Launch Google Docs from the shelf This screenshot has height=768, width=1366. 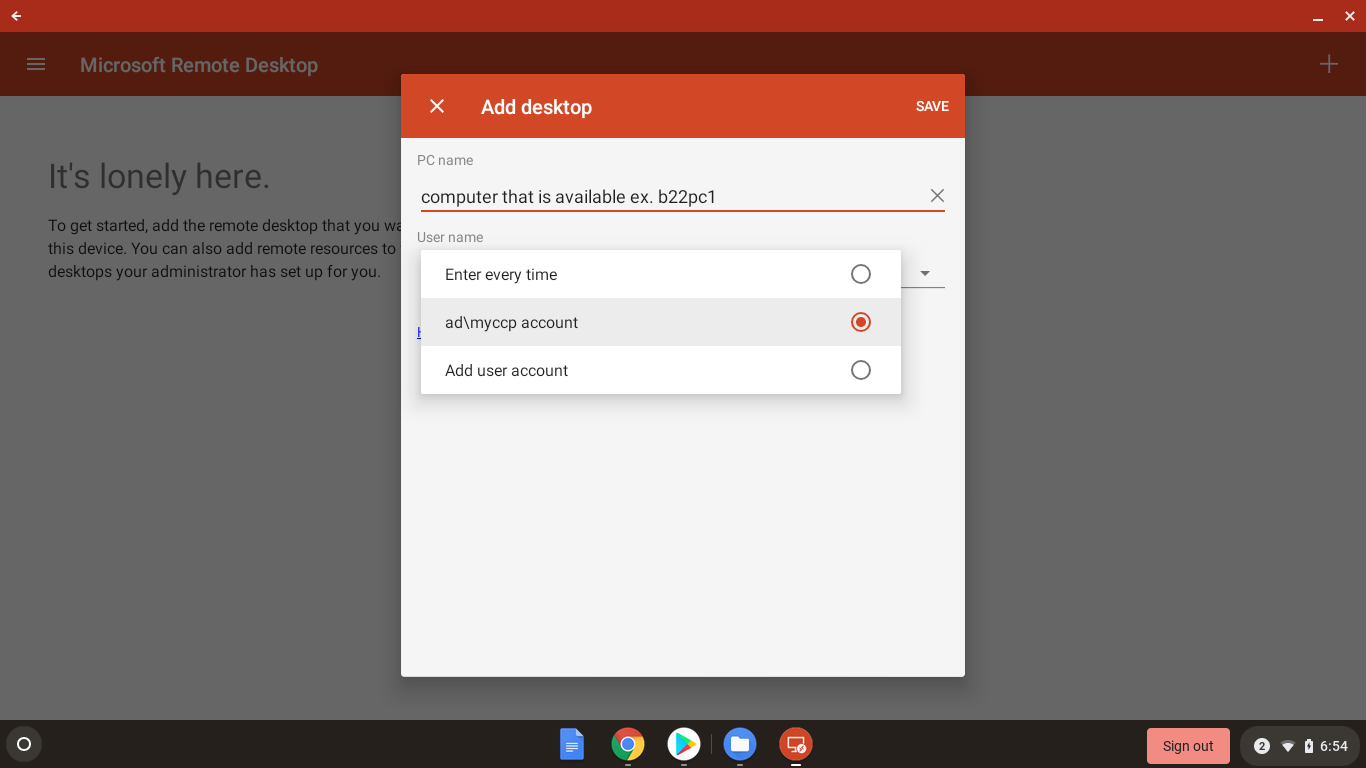tap(572, 744)
